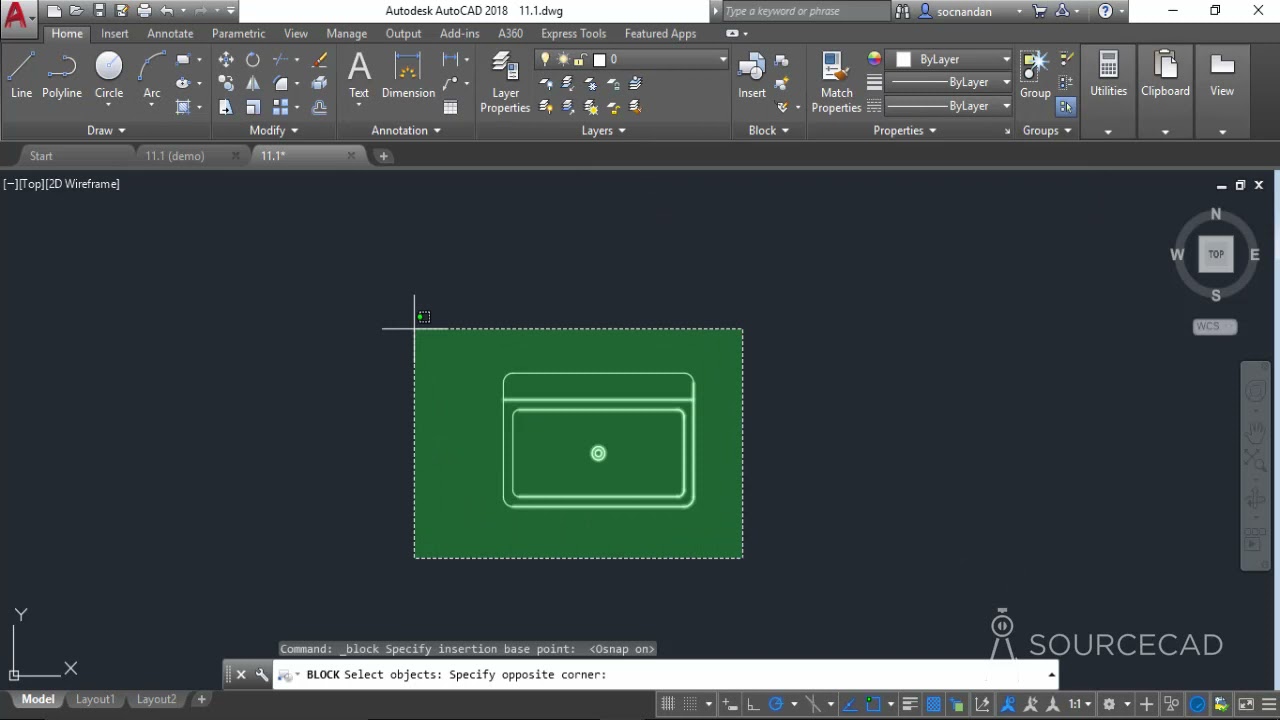Click the WCS coordinate system button
Image resolution: width=1280 pixels, height=720 pixels.
pos(1215,326)
